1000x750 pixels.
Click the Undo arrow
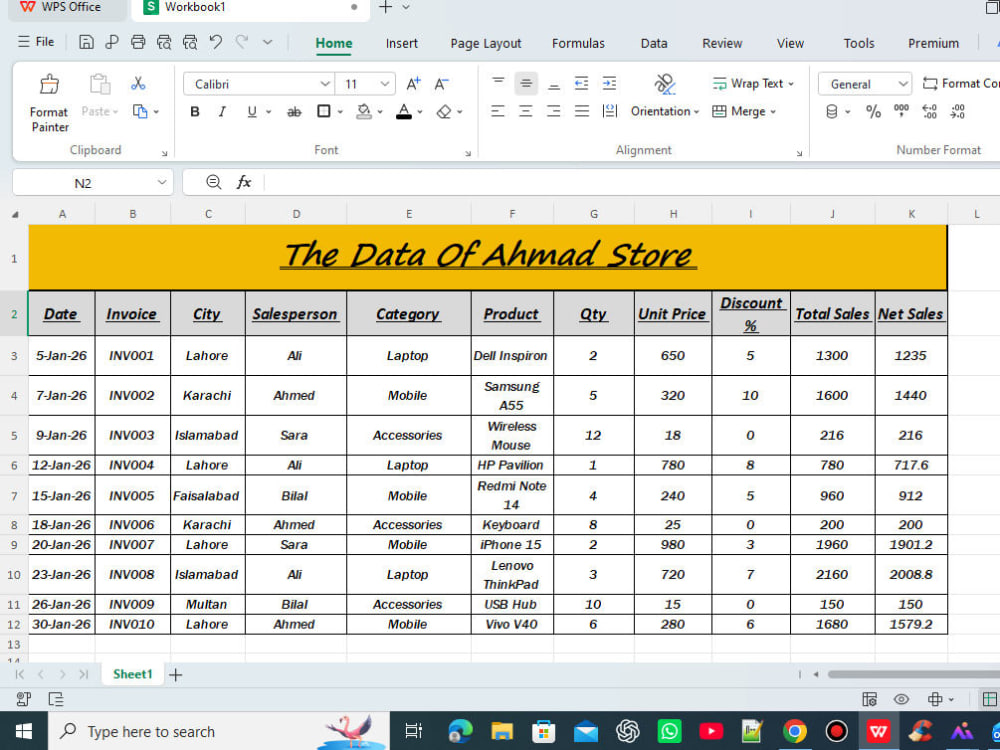(x=216, y=42)
